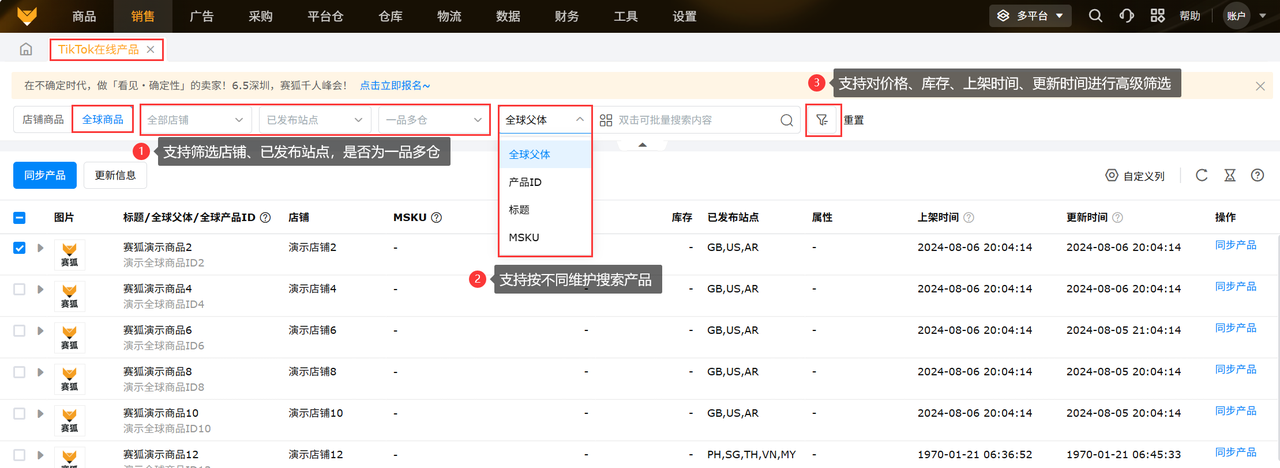The width and height of the screenshot is (1280, 468).
Task: Open the 已发布站点 dropdown
Action: click(315, 120)
